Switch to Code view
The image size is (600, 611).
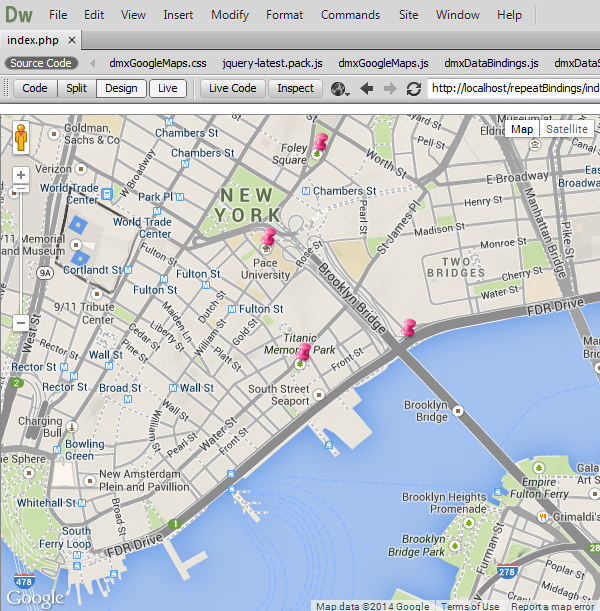click(35, 88)
